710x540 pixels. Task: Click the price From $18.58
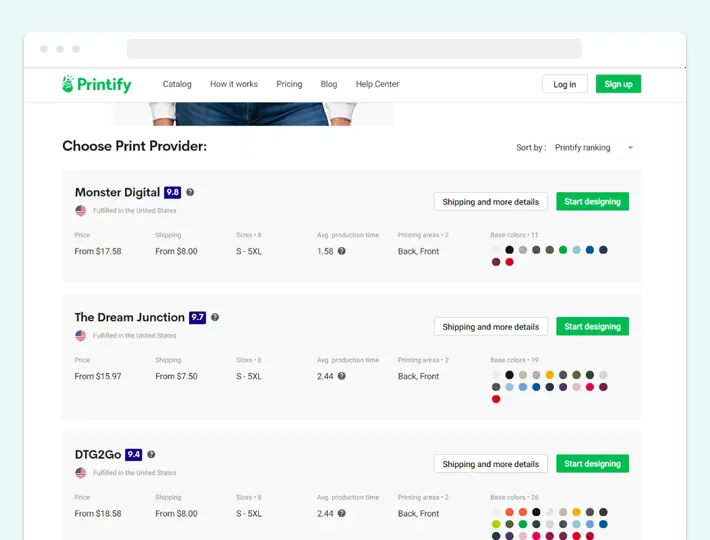coord(98,513)
